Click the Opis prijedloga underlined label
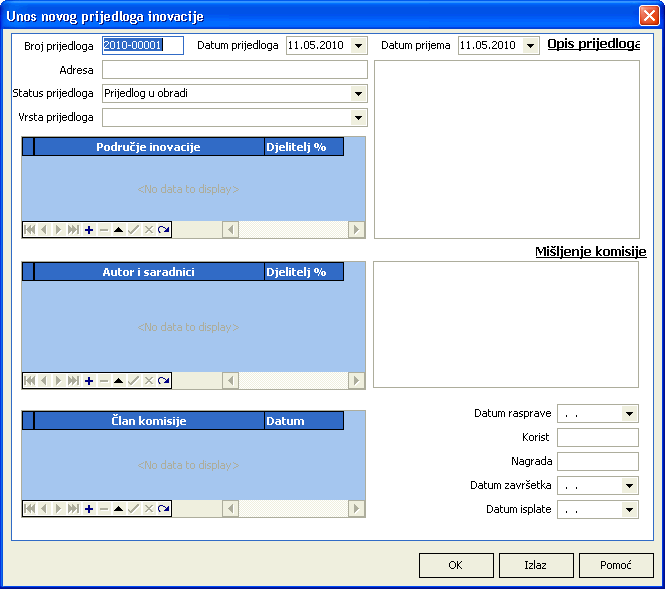This screenshot has width=665, height=589. pos(593,45)
